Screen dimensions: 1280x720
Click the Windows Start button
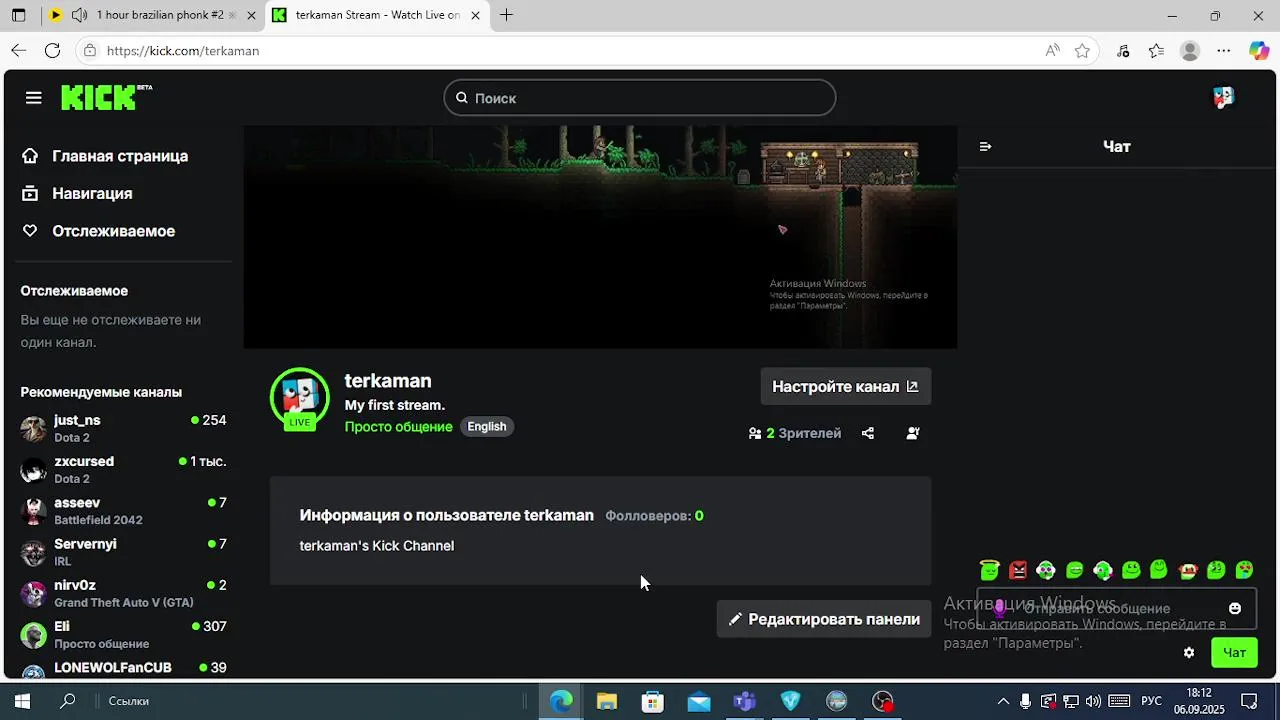(x=22, y=701)
